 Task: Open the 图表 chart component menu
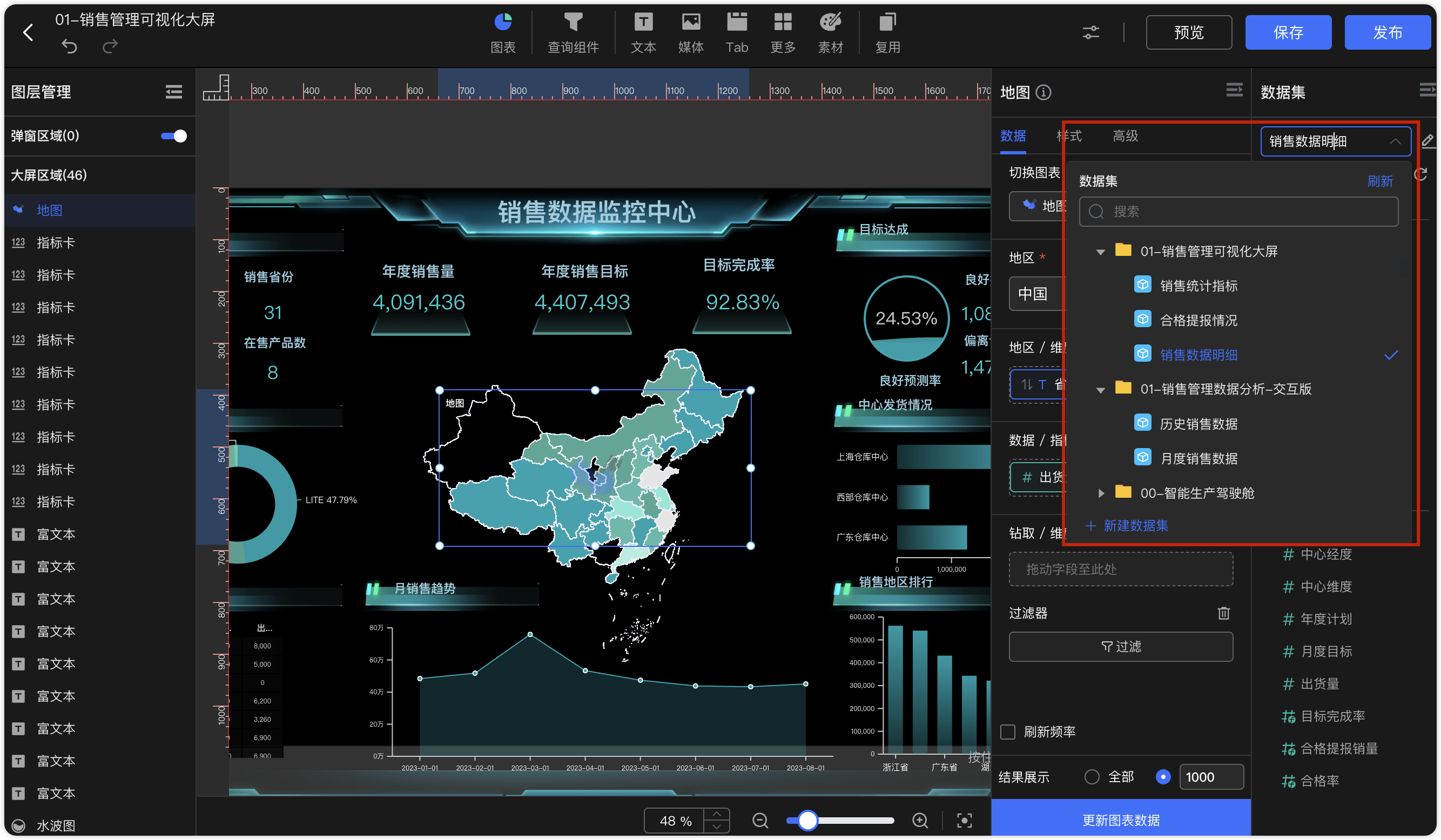click(x=503, y=33)
